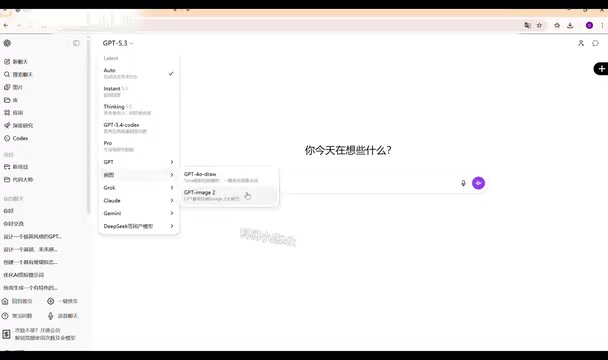
Task: Click the 一键换车 steering wheel icon
Action: click(50, 301)
